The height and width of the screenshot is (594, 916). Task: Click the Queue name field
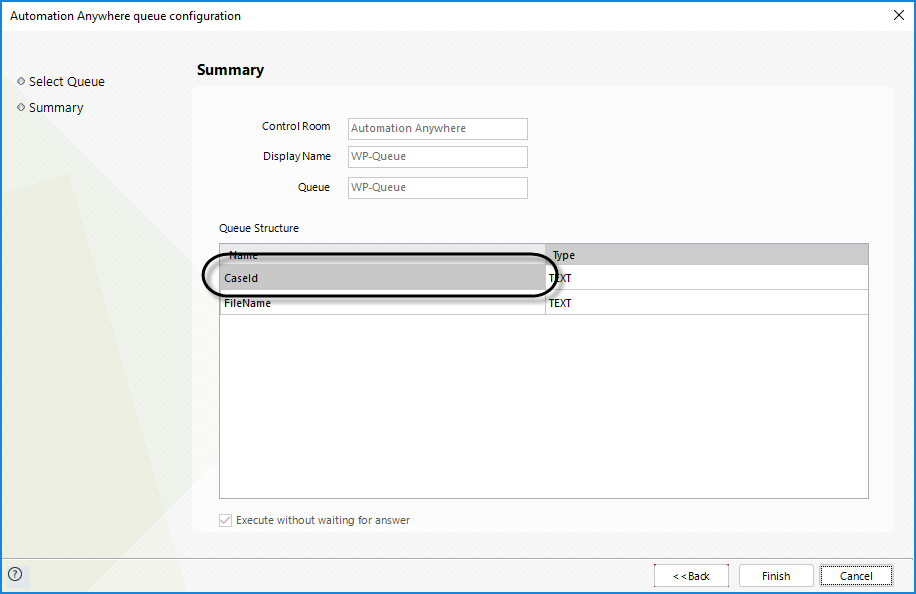(438, 187)
